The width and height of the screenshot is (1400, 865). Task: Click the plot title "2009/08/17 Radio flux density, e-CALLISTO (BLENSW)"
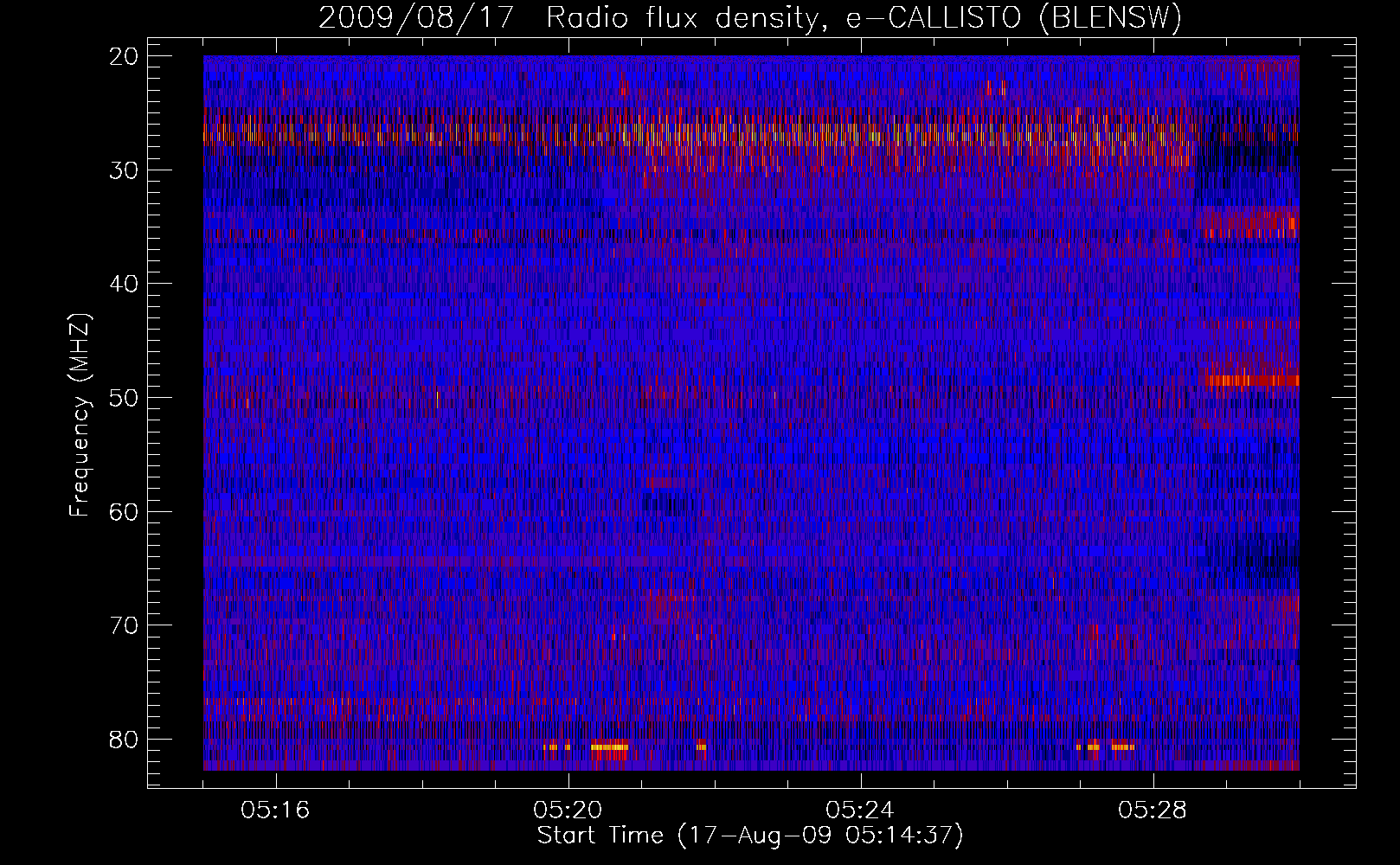750,18
